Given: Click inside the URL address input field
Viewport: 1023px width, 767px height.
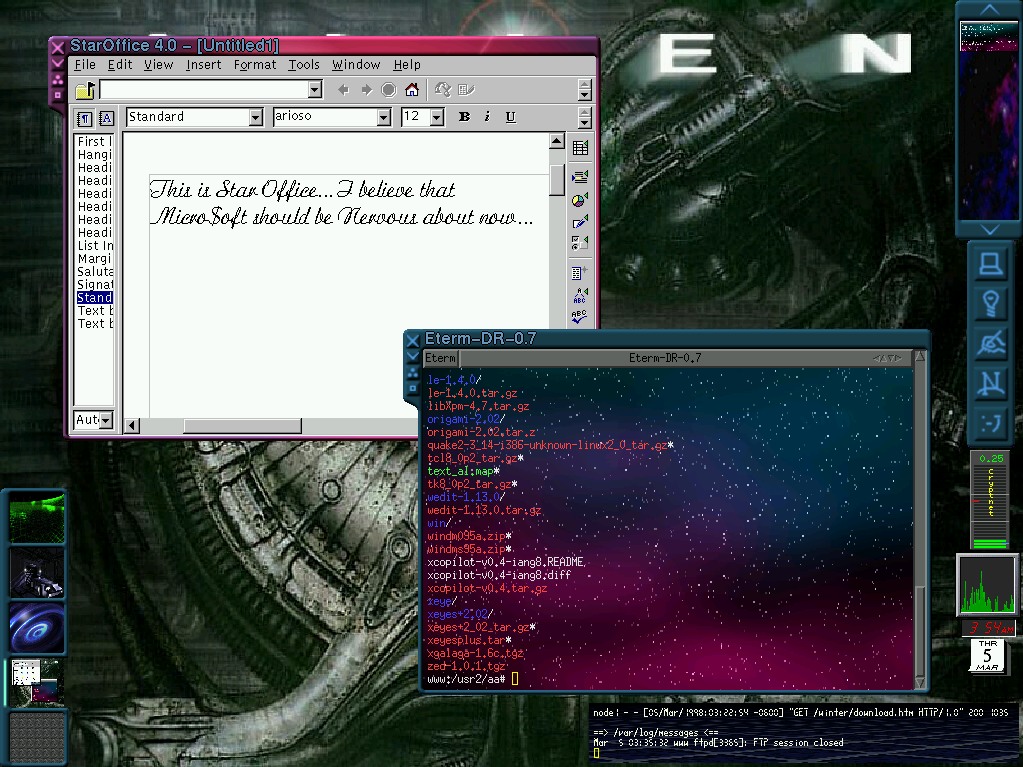Looking at the screenshot, I should (204, 89).
